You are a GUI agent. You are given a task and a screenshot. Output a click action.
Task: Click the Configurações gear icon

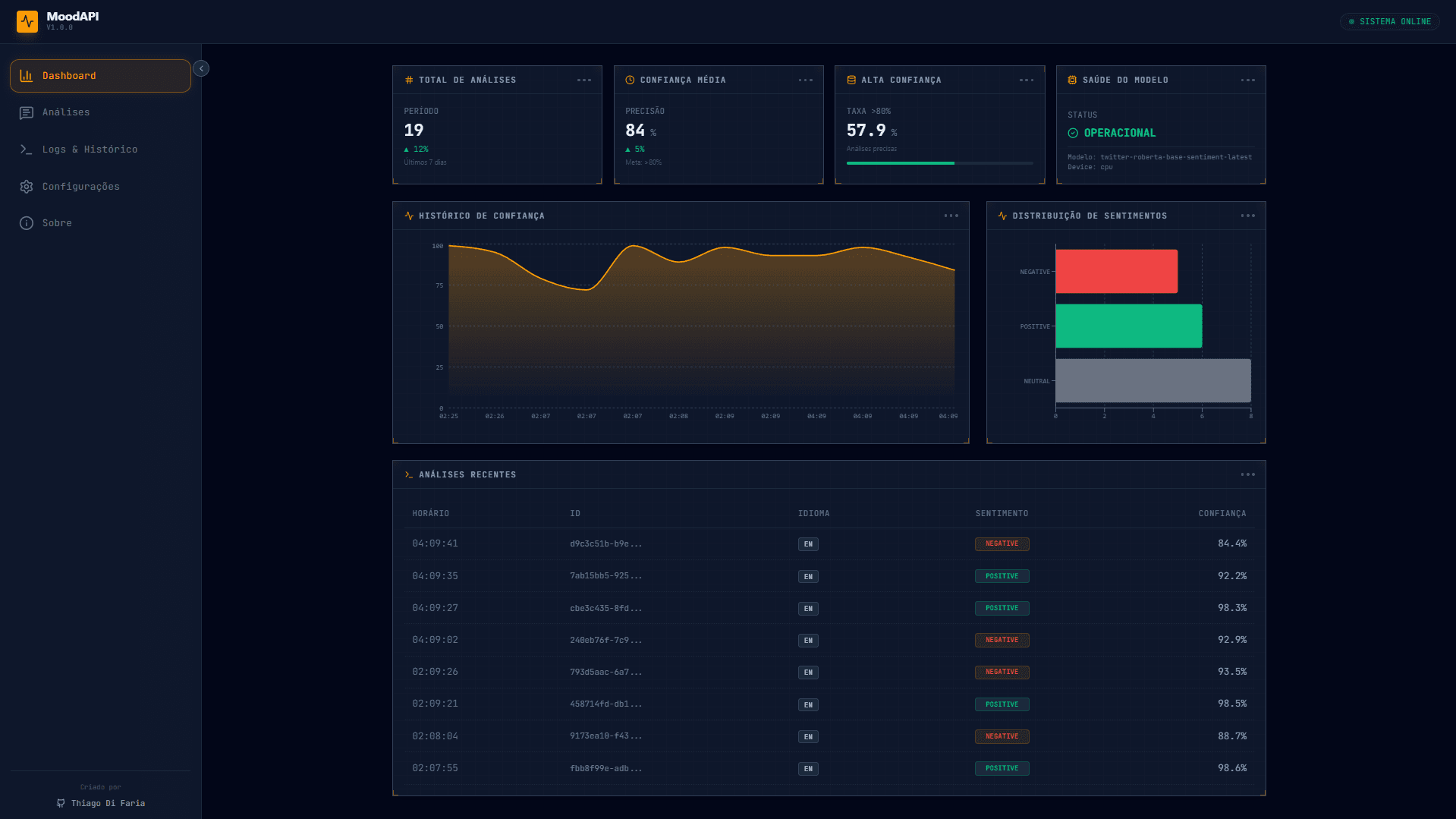(x=27, y=187)
